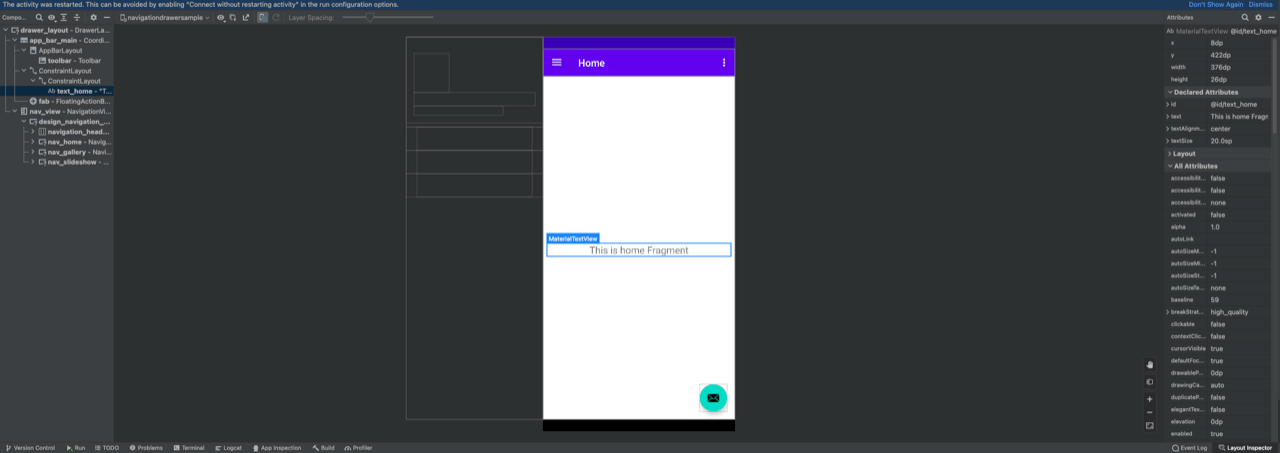Expand the Layout attributes section
Screen dimensions: 1280x453
tap(1170, 154)
